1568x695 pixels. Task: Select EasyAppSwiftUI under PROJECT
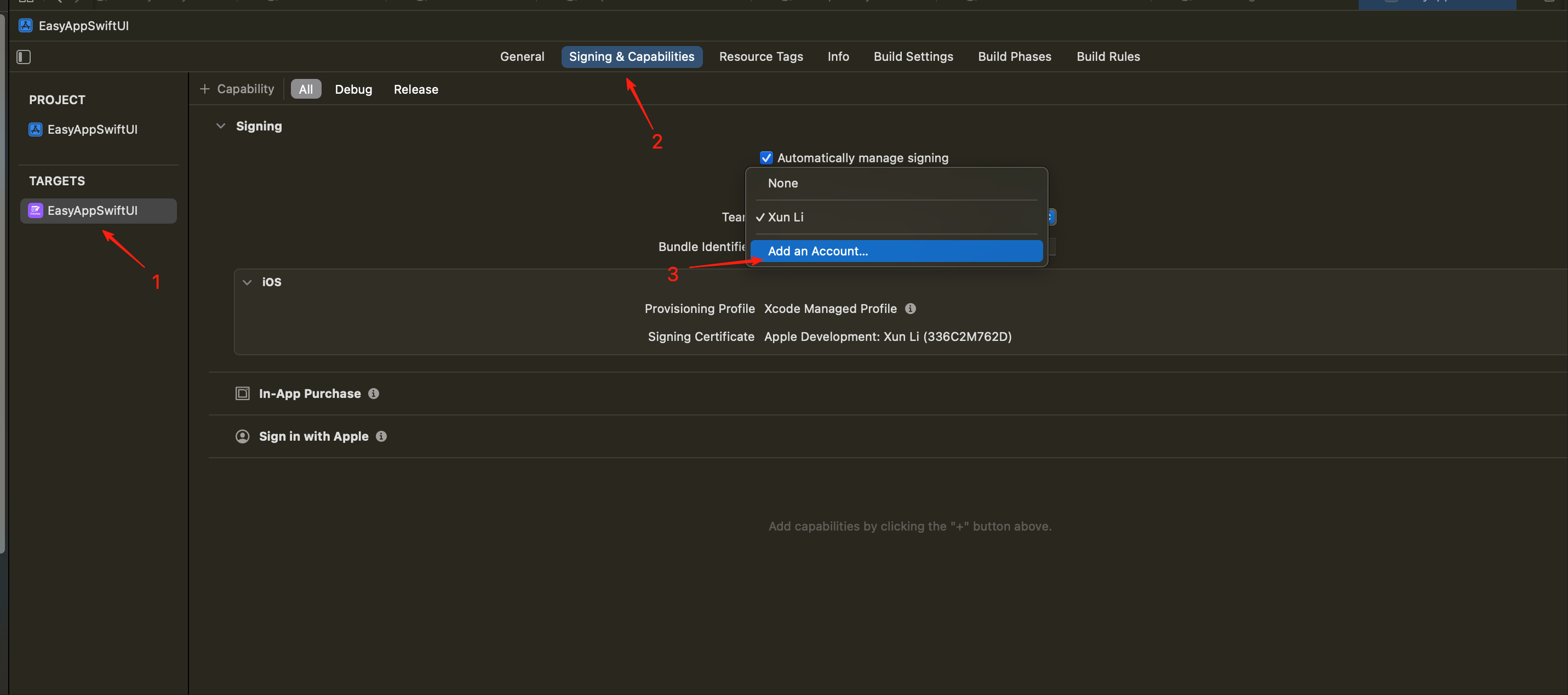(x=92, y=129)
